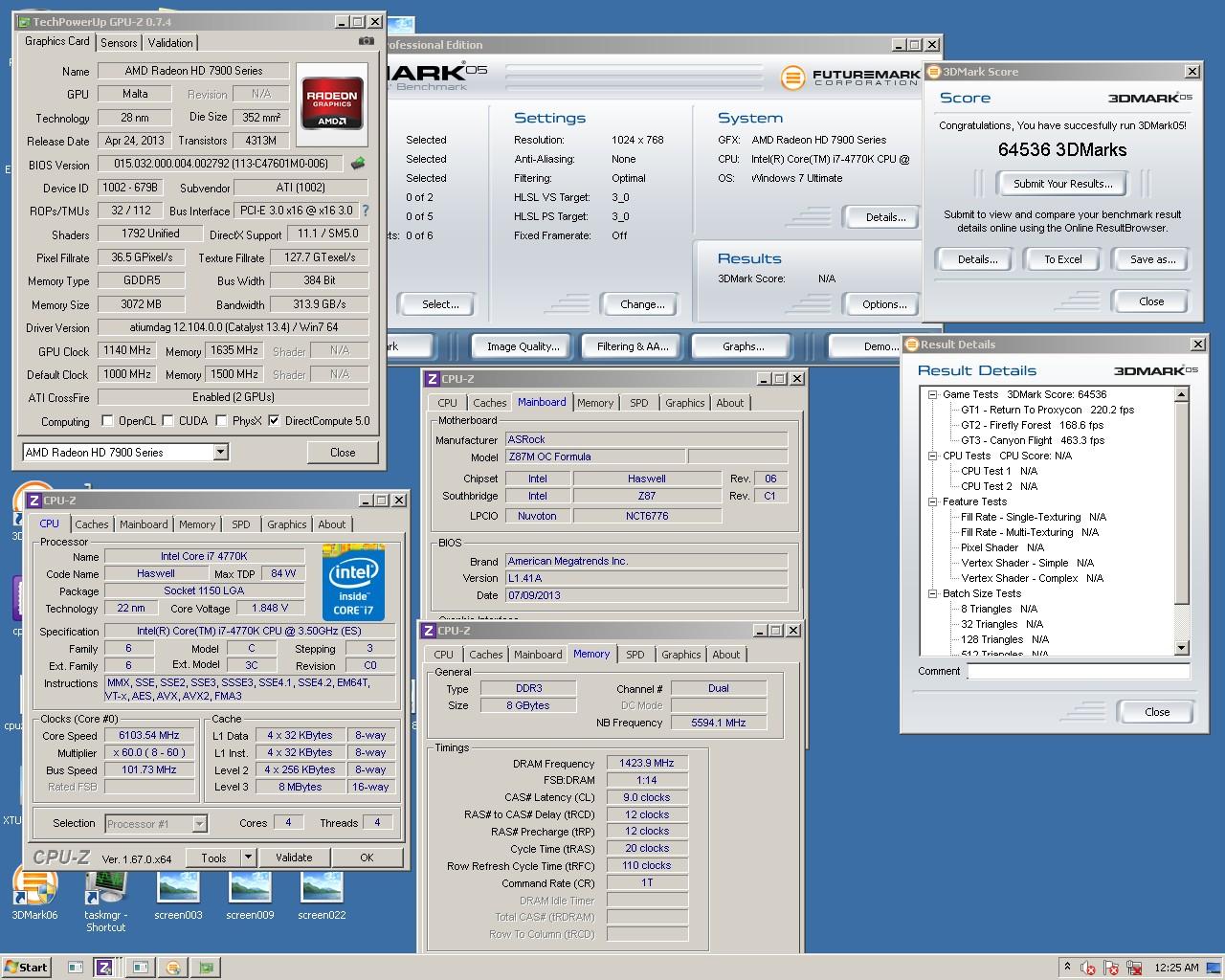The width and height of the screenshot is (1225, 980).
Task: Click the green GPU-Z taskbar icon
Action: 206,968
